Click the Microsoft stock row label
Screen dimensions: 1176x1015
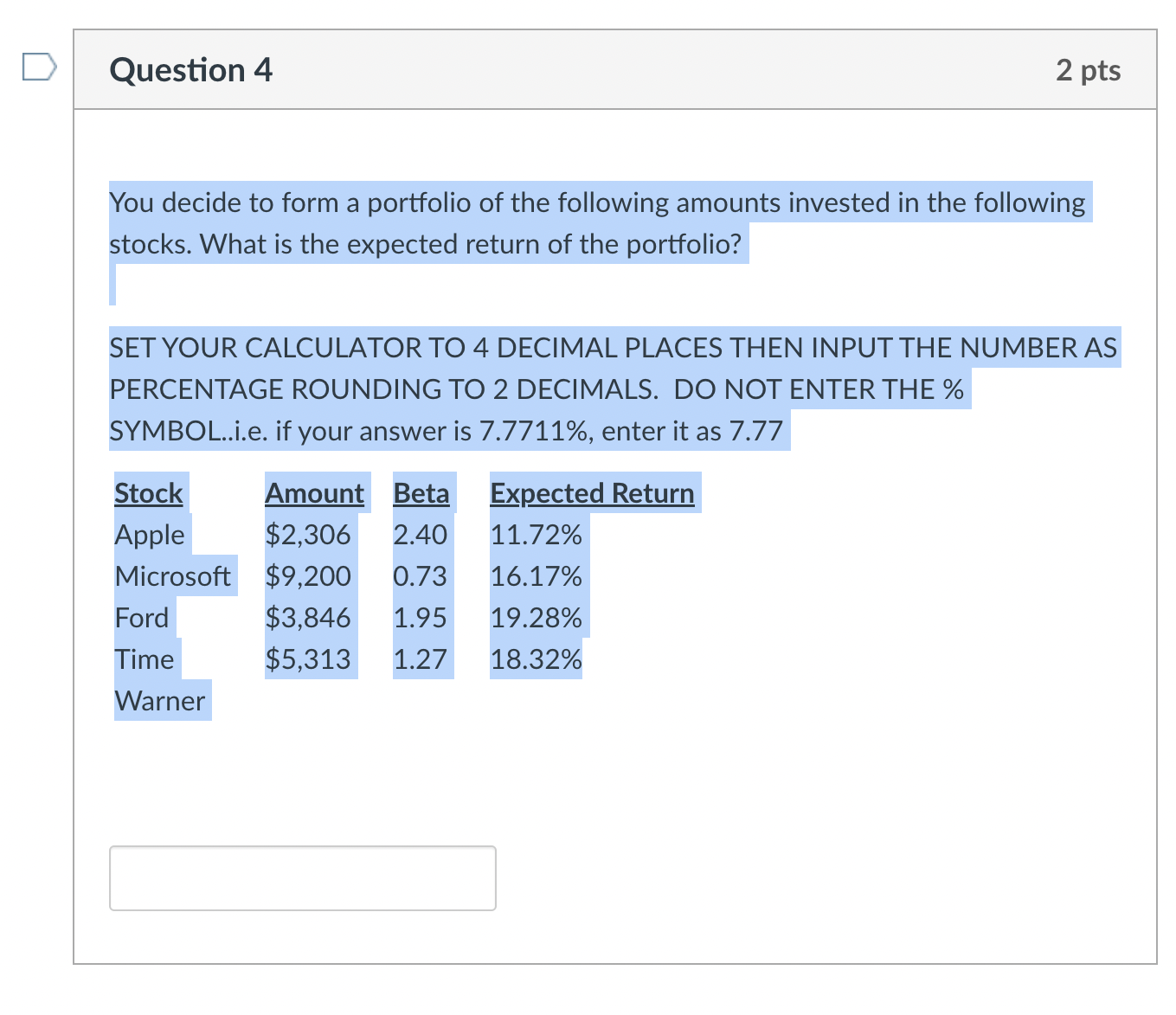pyautogui.click(x=173, y=576)
